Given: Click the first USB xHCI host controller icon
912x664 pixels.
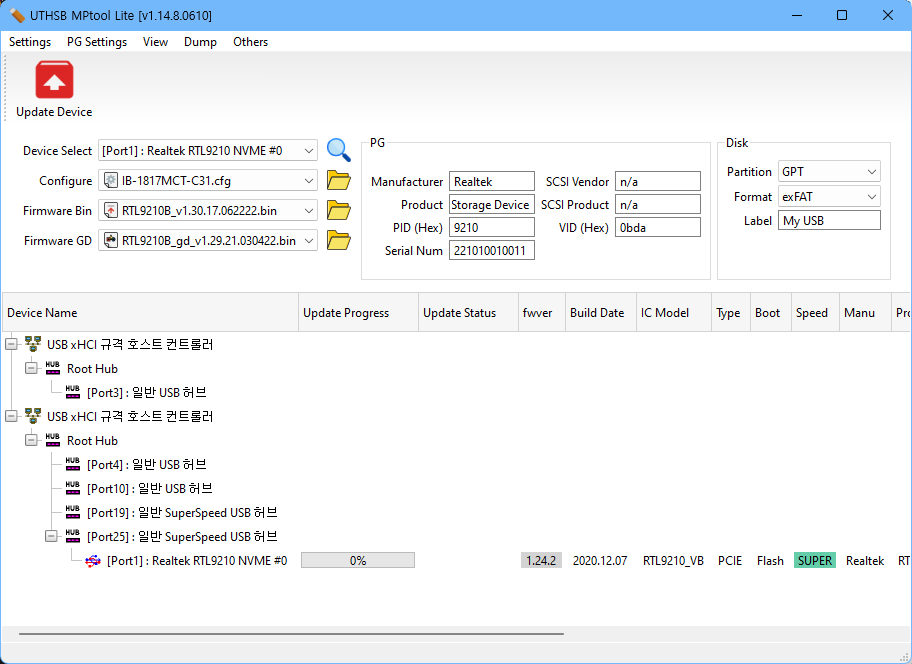Looking at the screenshot, I should pyautogui.click(x=33, y=344).
